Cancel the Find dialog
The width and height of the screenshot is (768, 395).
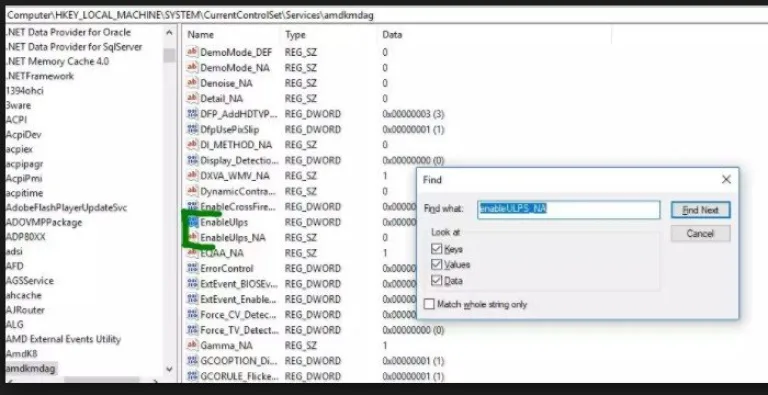[x=700, y=233]
